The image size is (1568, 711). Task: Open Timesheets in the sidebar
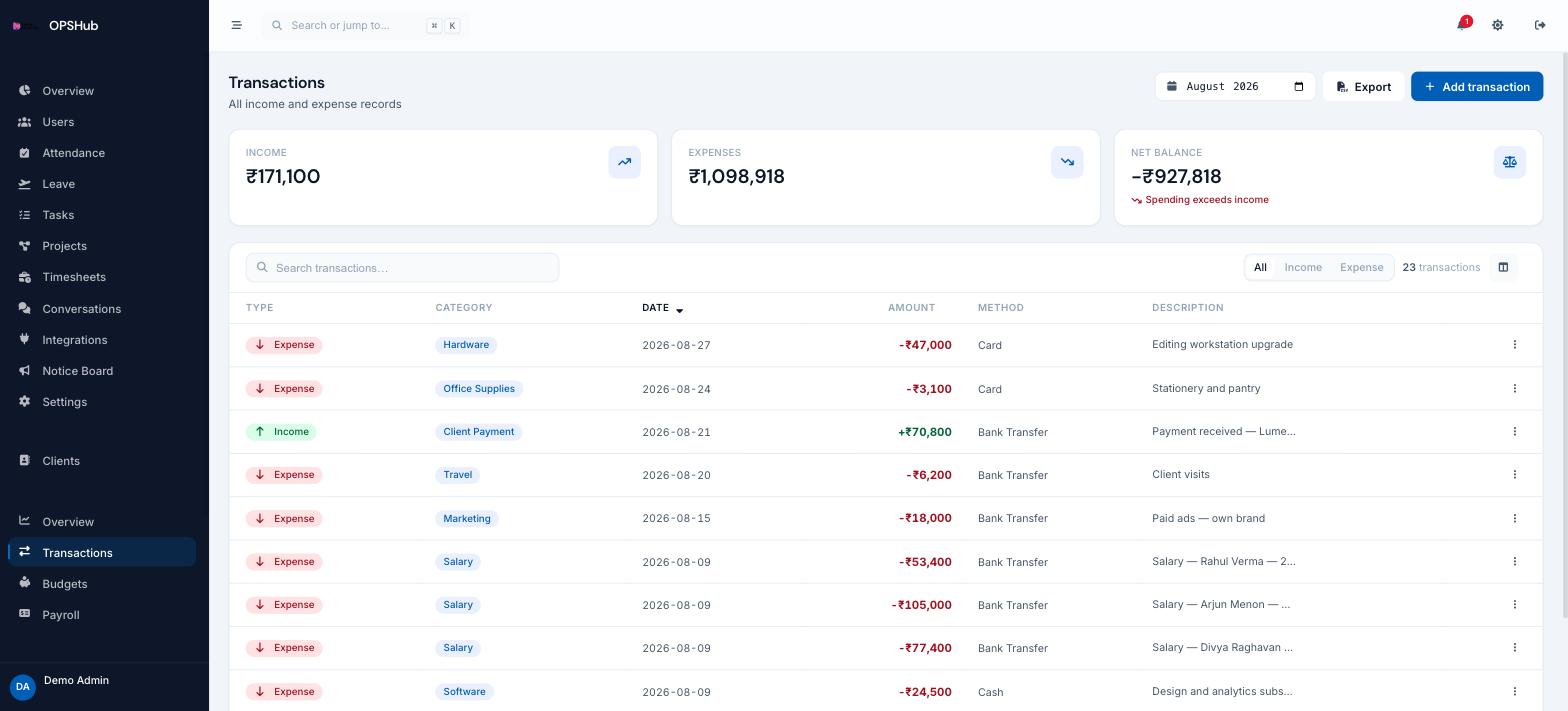[102, 277]
